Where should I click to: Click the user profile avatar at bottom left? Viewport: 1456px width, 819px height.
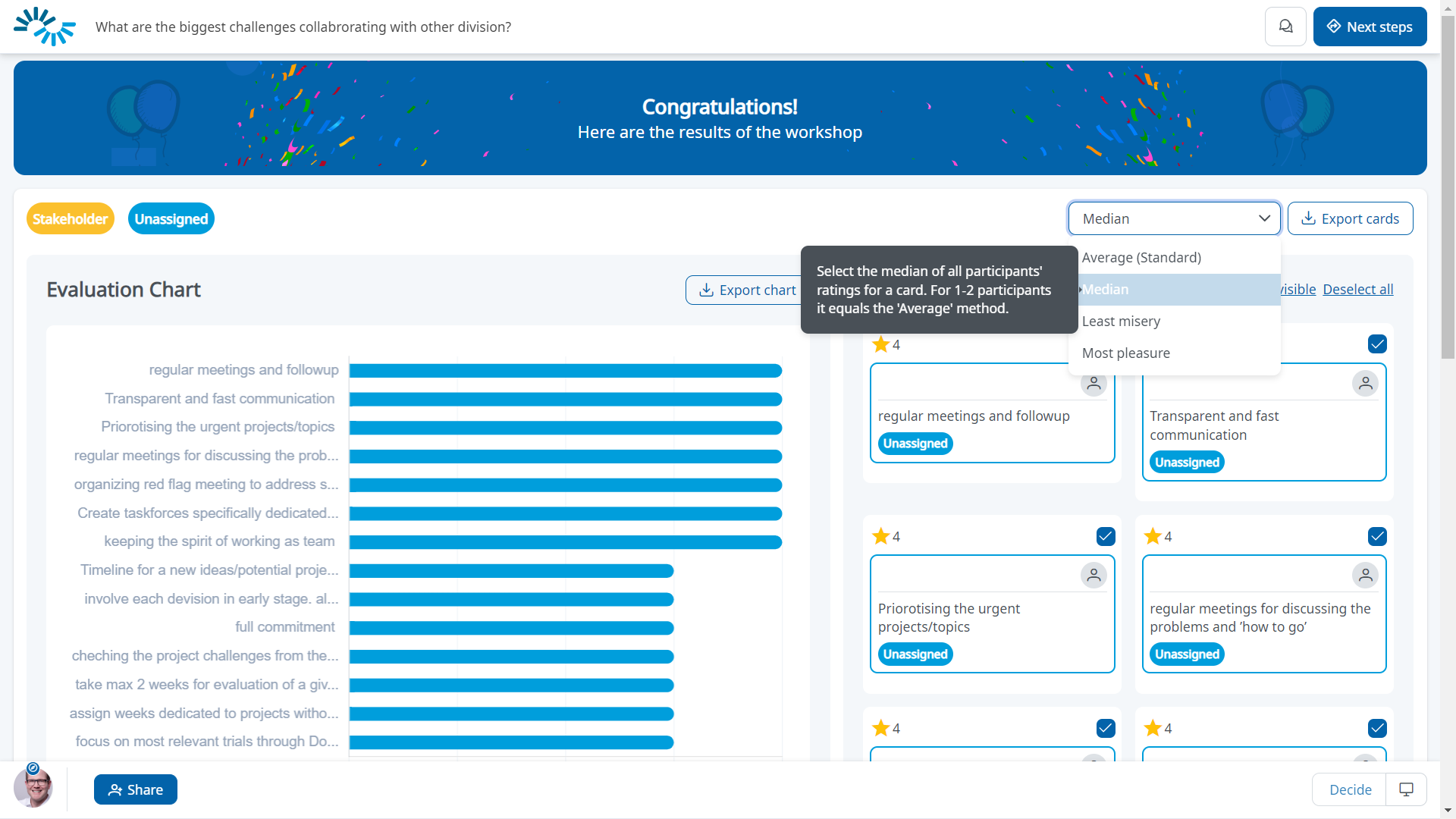[33, 788]
